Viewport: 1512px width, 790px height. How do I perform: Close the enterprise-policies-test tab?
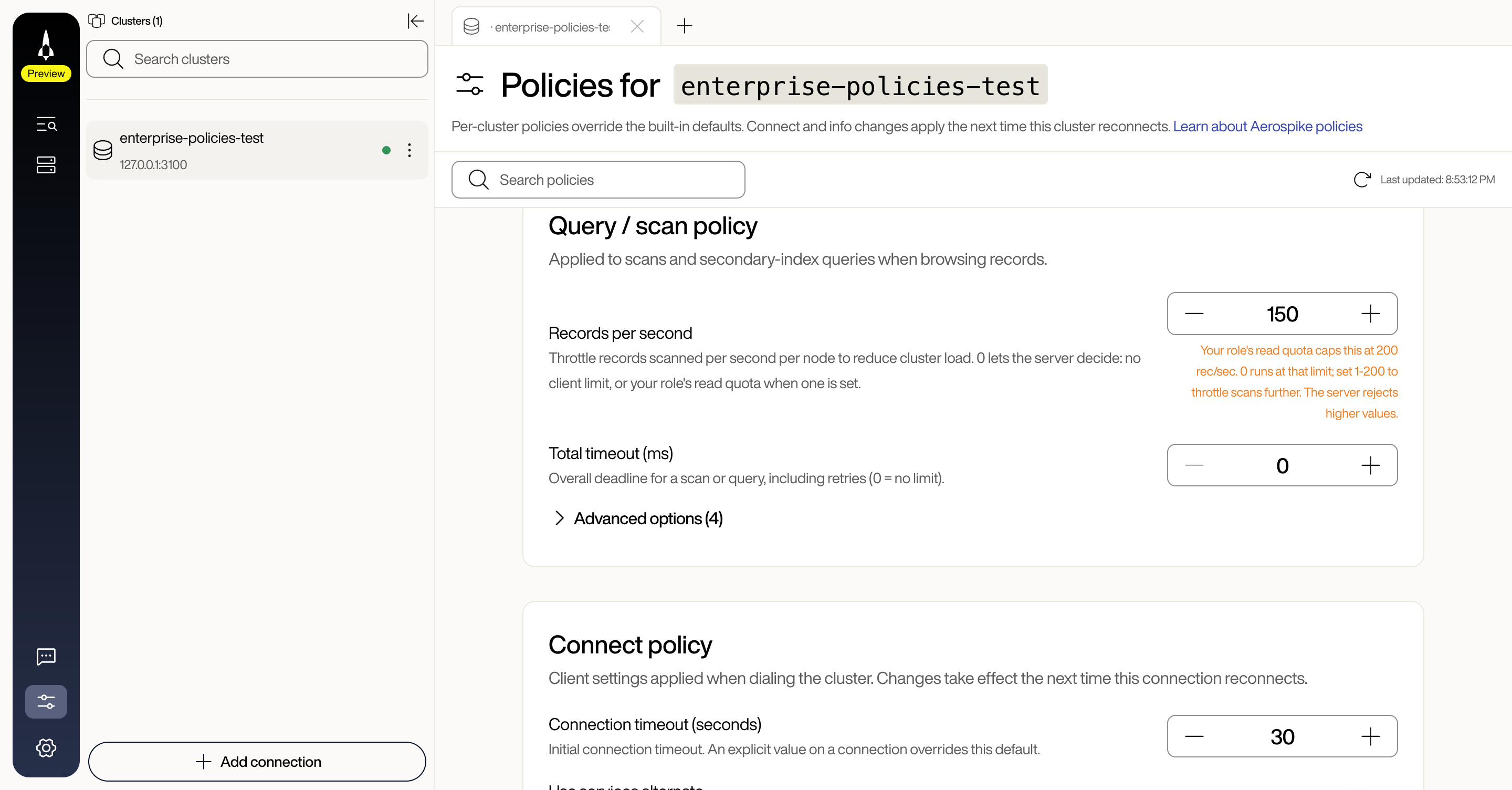tap(637, 26)
